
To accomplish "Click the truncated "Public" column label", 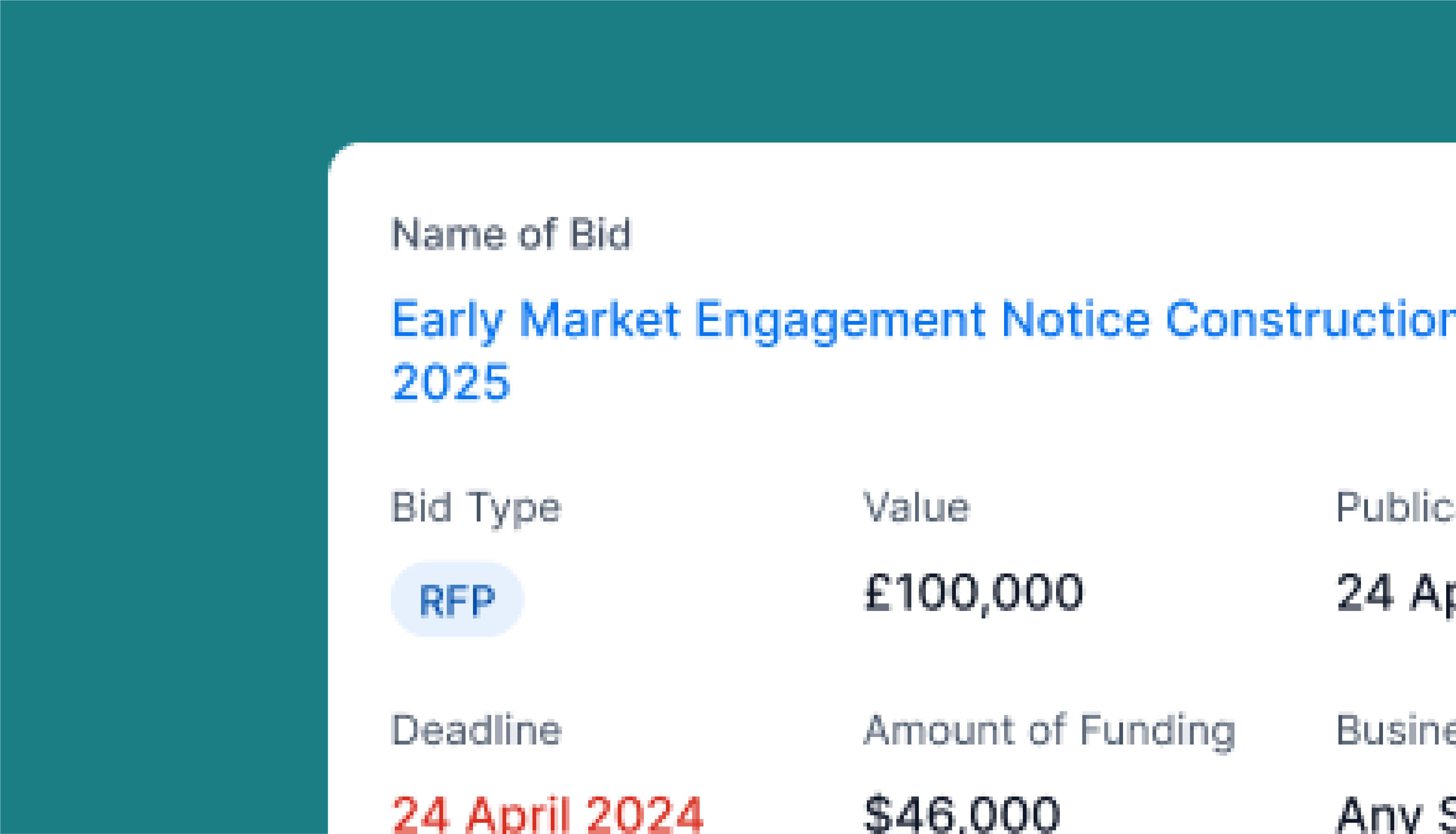I will (x=1395, y=507).
